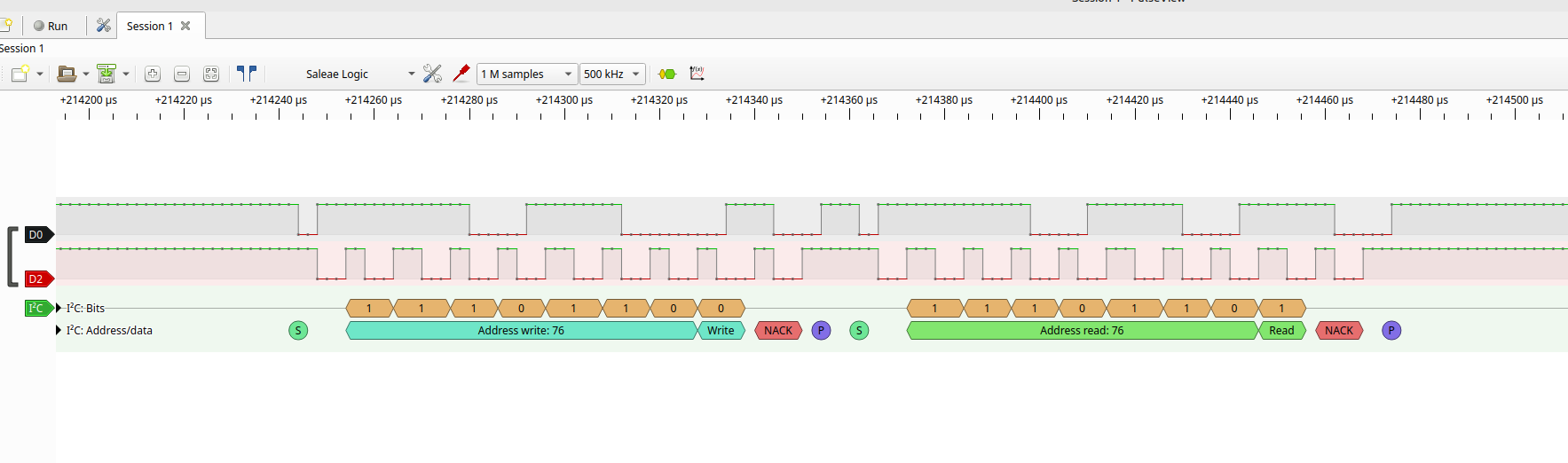Viewport: 1568px width, 463px height.
Task: Expand the I²C: Address/data row
Action: (x=59, y=330)
